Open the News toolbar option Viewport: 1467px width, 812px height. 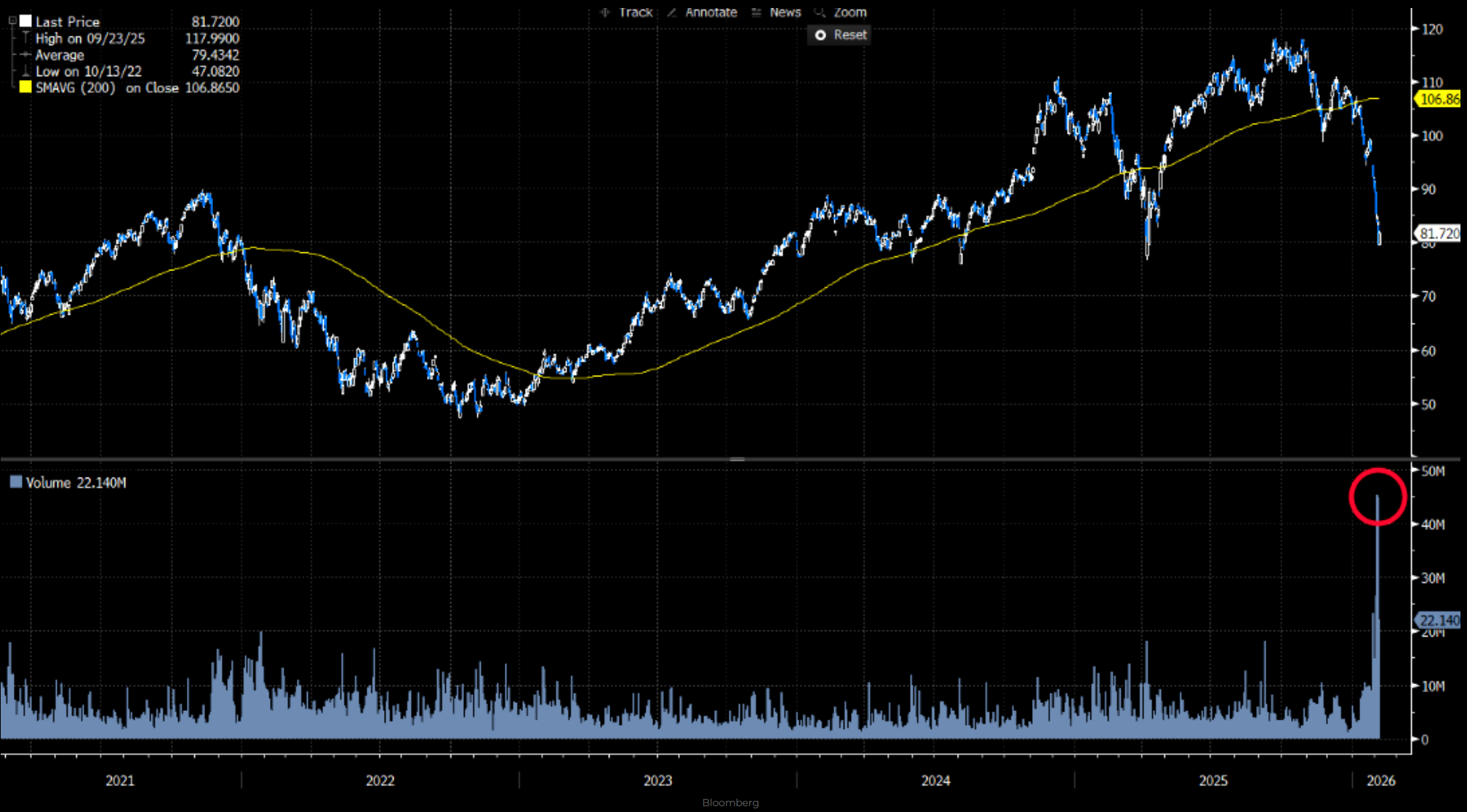coord(785,12)
